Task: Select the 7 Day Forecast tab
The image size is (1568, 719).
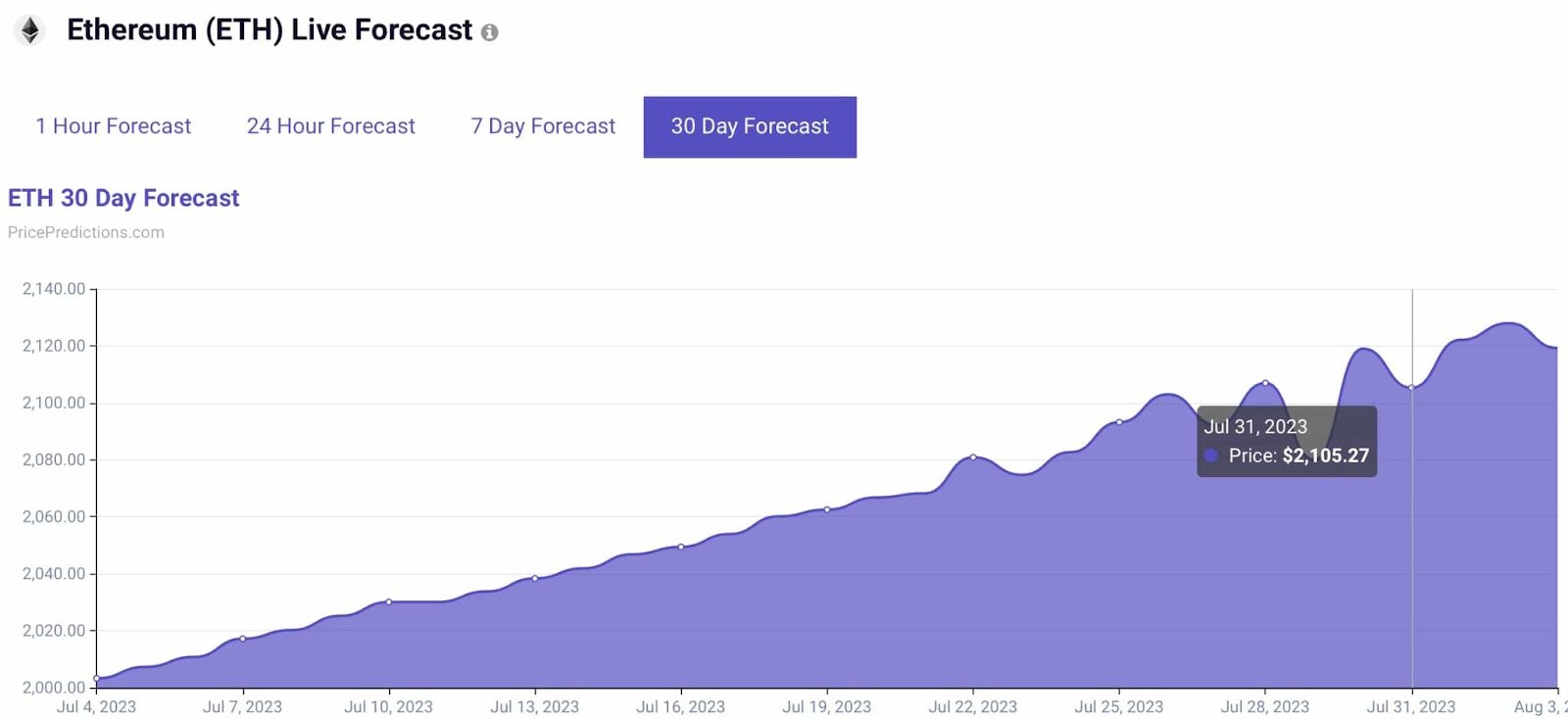Action: (x=543, y=126)
